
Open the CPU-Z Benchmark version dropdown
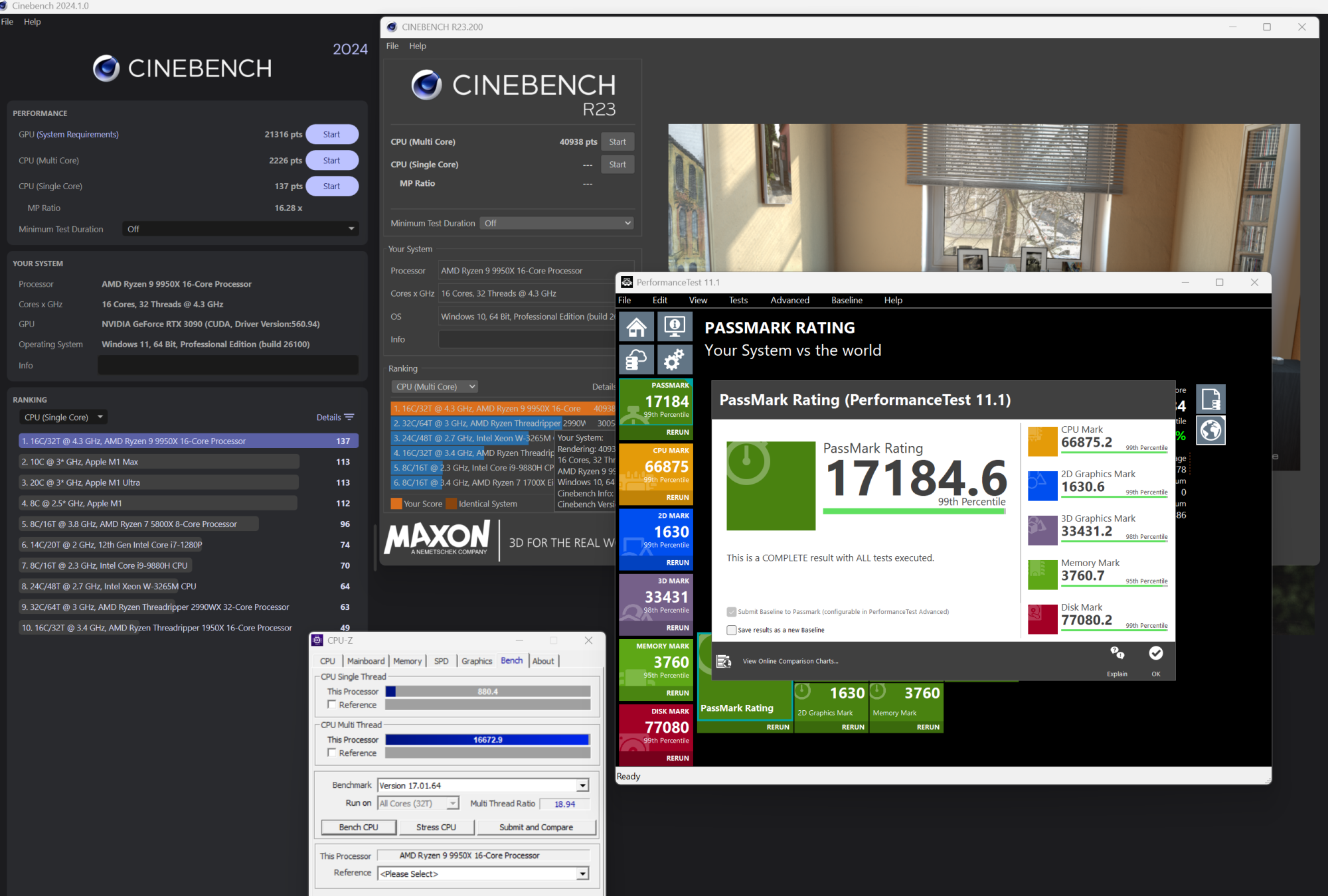[x=483, y=786]
